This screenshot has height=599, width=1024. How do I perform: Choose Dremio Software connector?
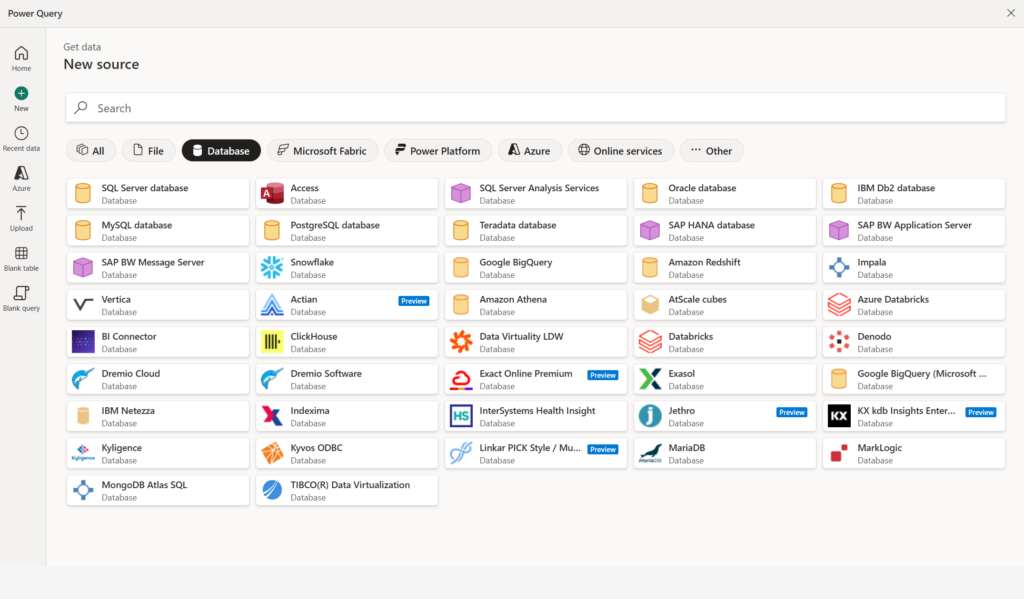tap(347, 379)
